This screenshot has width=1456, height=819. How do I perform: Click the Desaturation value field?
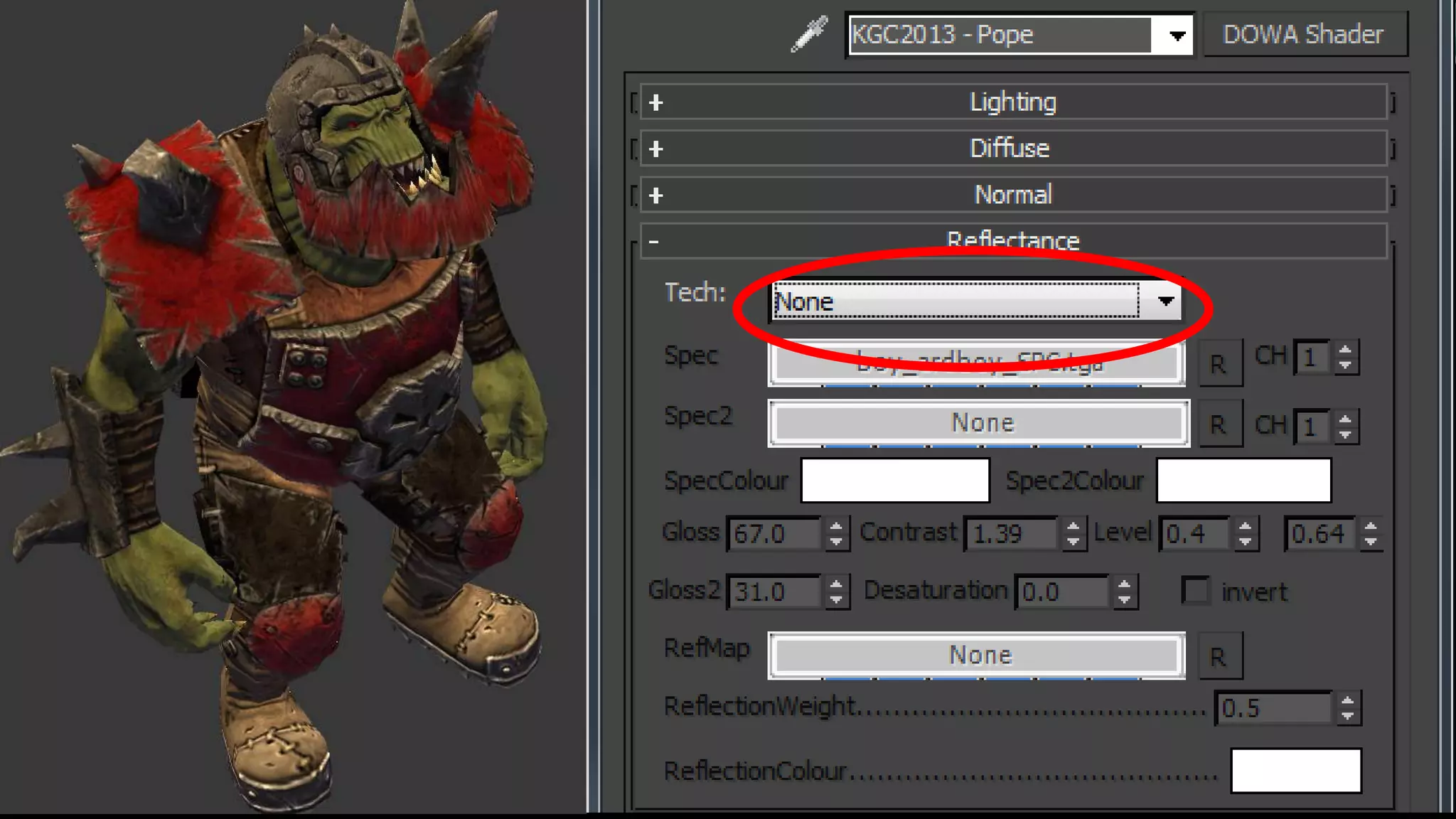(1062, 591)
